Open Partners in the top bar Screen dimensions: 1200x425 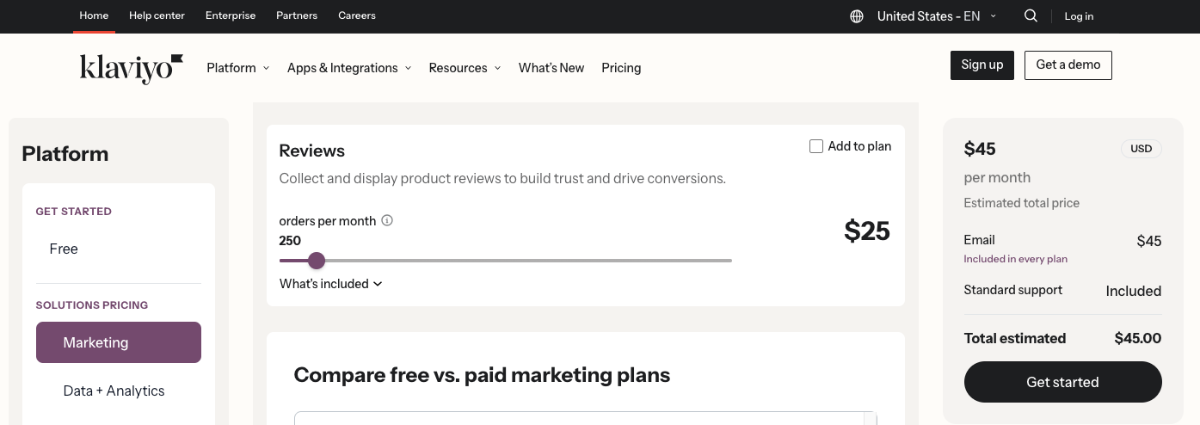(297, 16)
